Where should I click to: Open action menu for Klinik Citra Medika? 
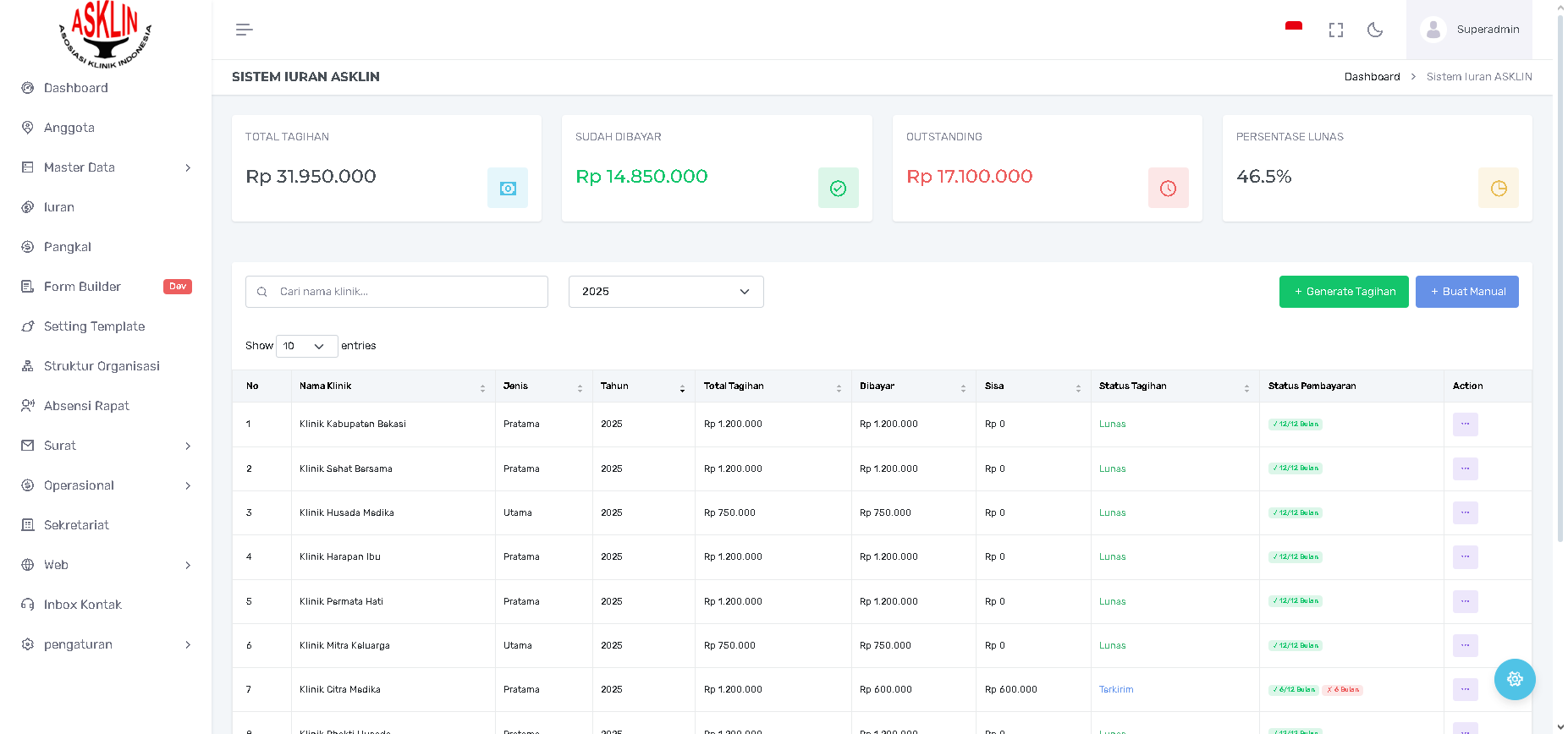click(1465, 690)
